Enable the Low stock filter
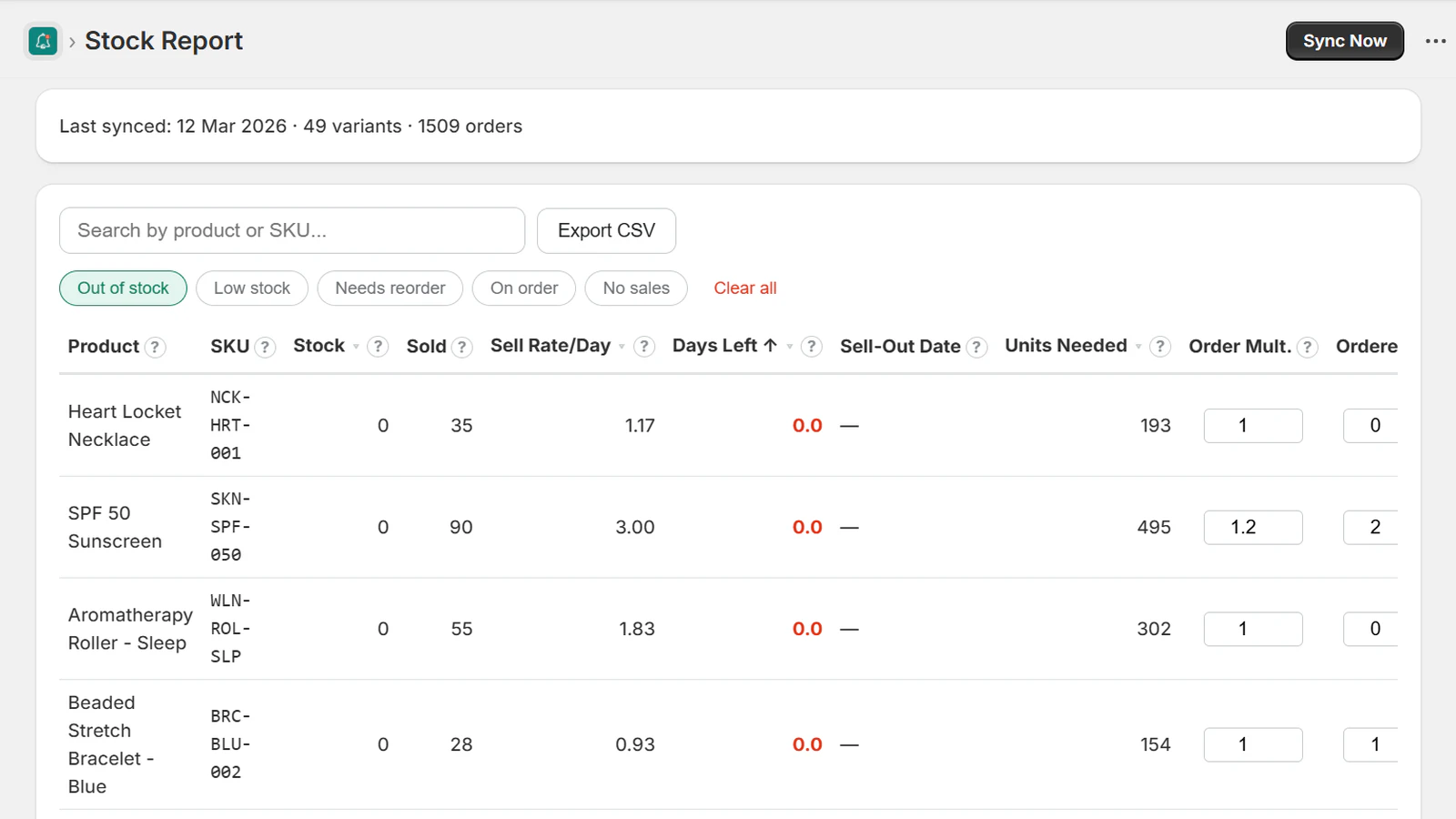Image resolution: width=1456 pixels, height=819 pixels. 252,288
